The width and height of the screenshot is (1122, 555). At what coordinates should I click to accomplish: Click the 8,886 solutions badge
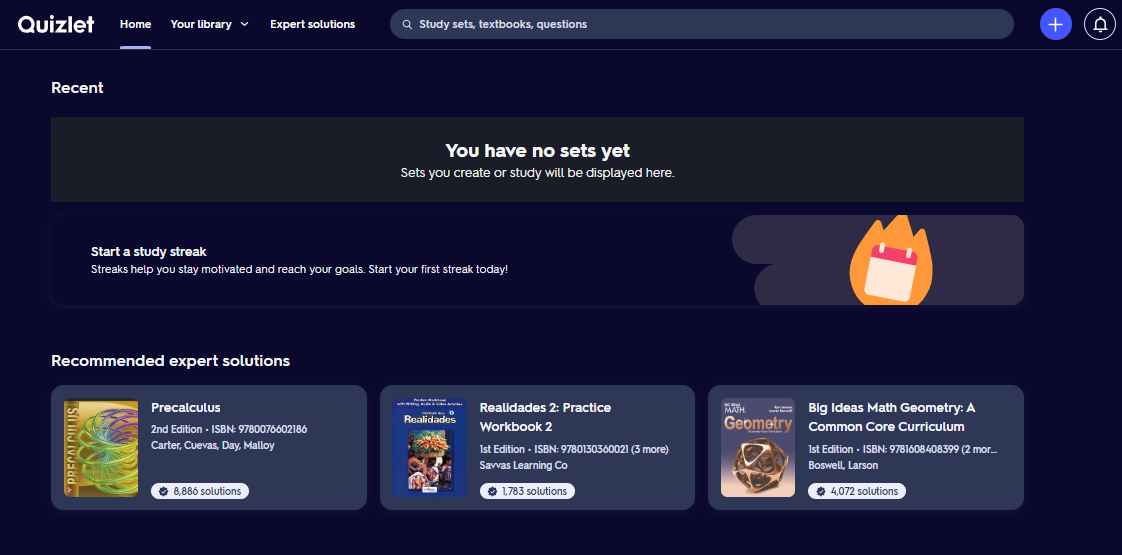200,491
